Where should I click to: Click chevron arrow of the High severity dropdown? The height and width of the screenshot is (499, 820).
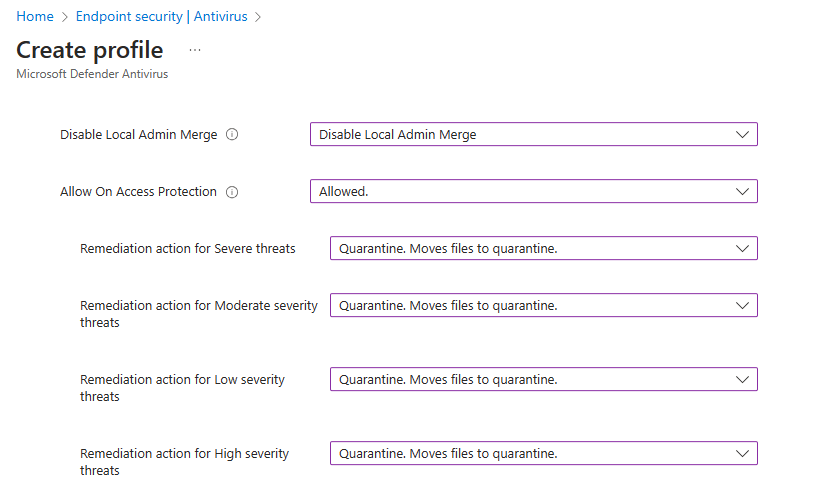(741, 454)
